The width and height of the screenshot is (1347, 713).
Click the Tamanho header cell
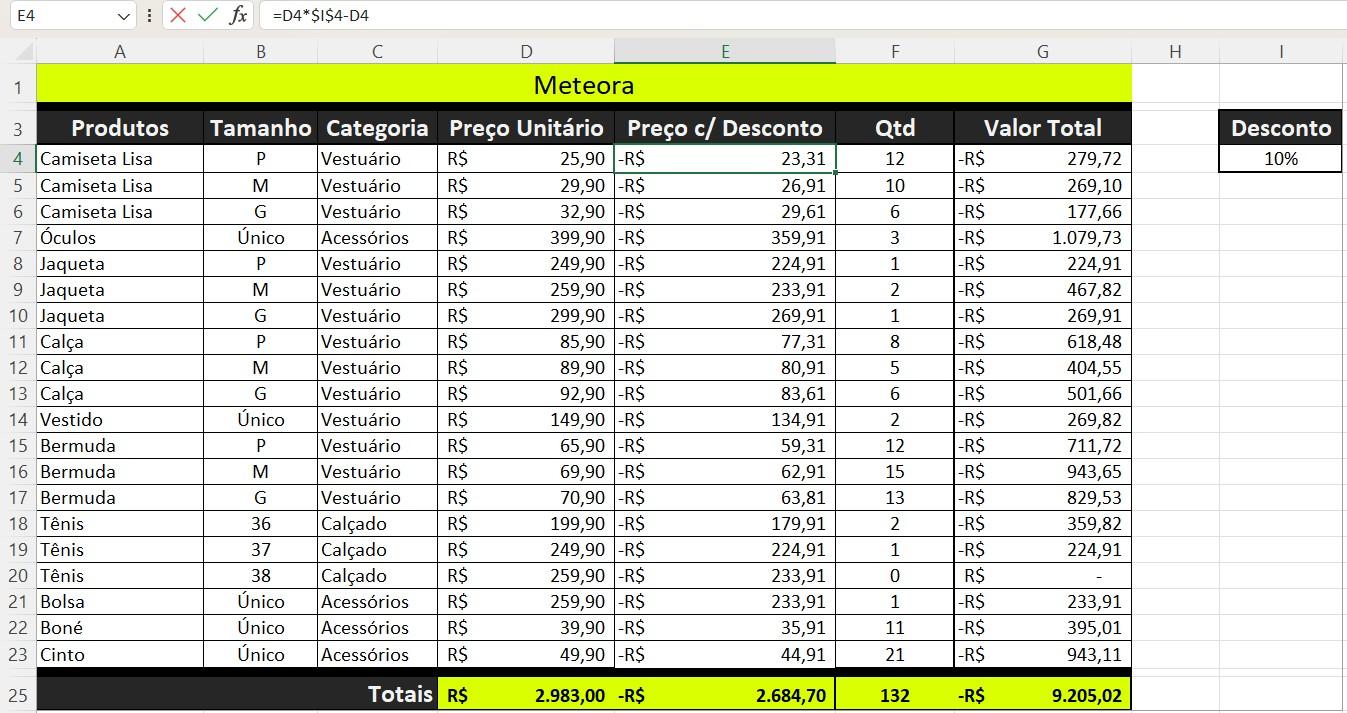click(261, 128)
